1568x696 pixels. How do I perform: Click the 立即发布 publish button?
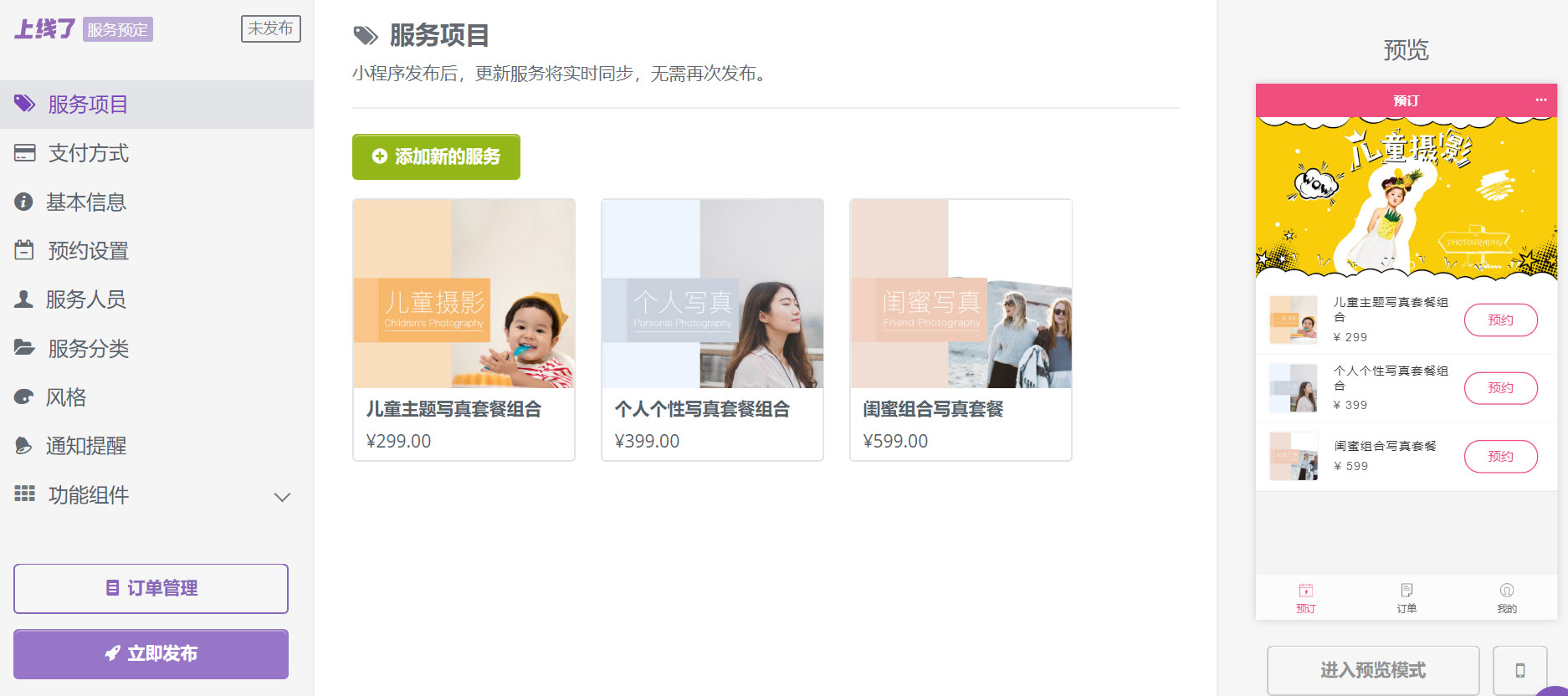click(x=151, y=653)
